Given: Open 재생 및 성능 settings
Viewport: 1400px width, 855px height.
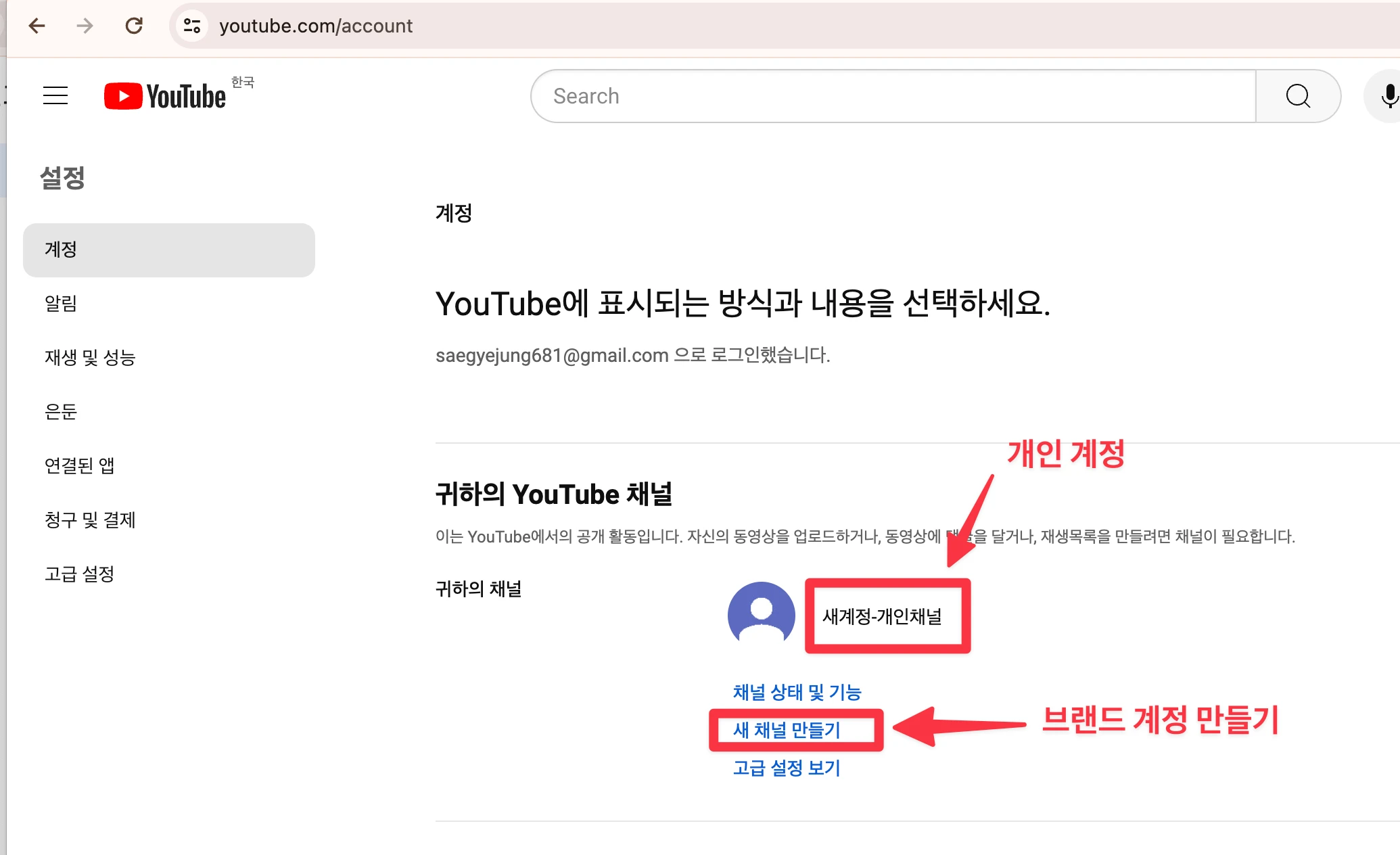Looking at the screenshot, I should coord(90,357).
